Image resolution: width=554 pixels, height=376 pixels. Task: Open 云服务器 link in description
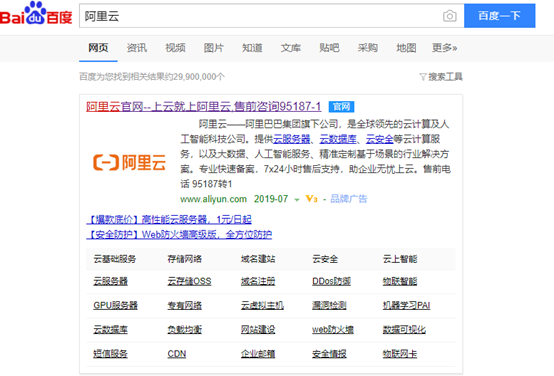pos(291,139)
